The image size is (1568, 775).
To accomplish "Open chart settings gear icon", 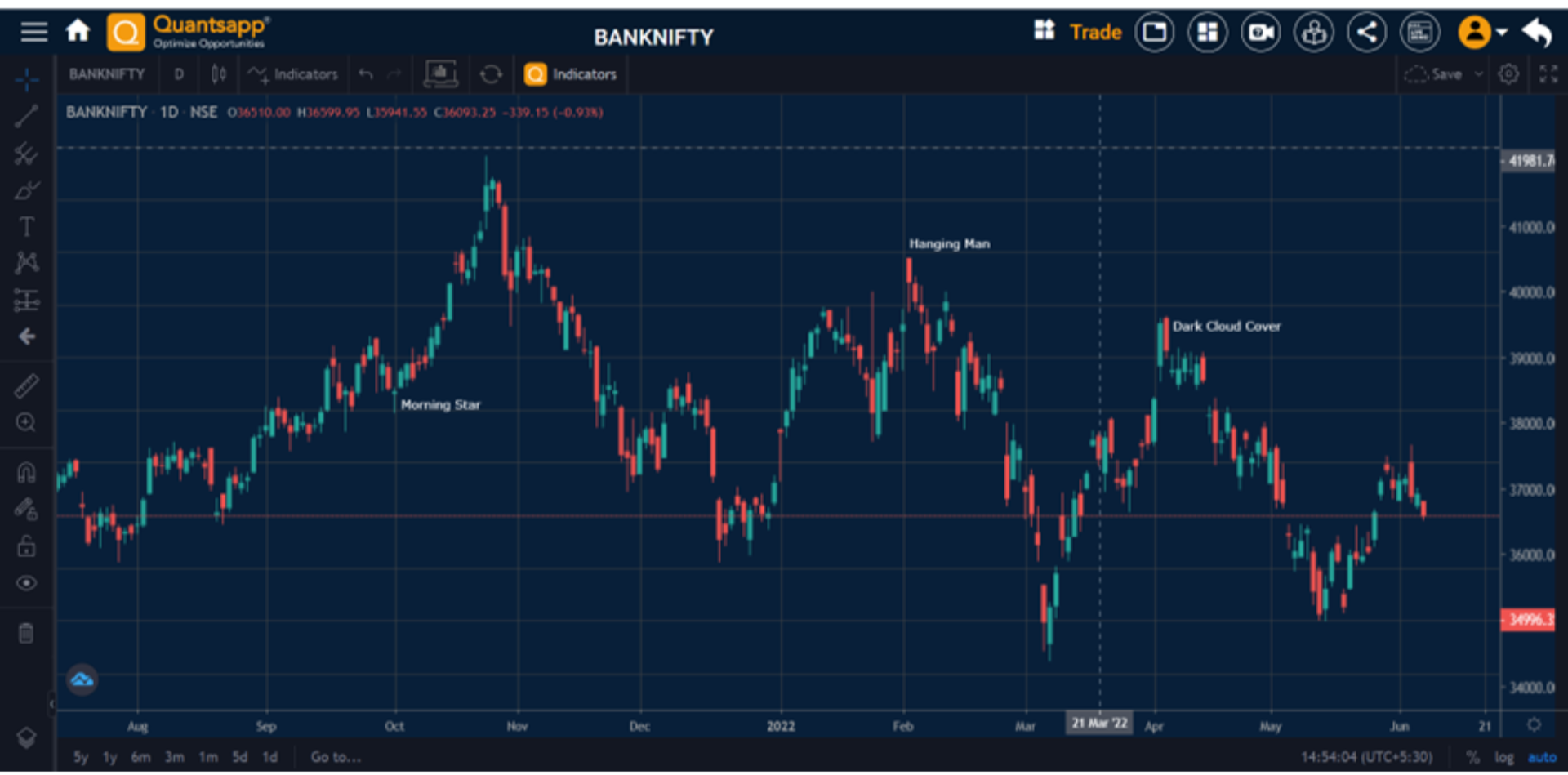I will pyautogui.click(x=1508, y=74).
